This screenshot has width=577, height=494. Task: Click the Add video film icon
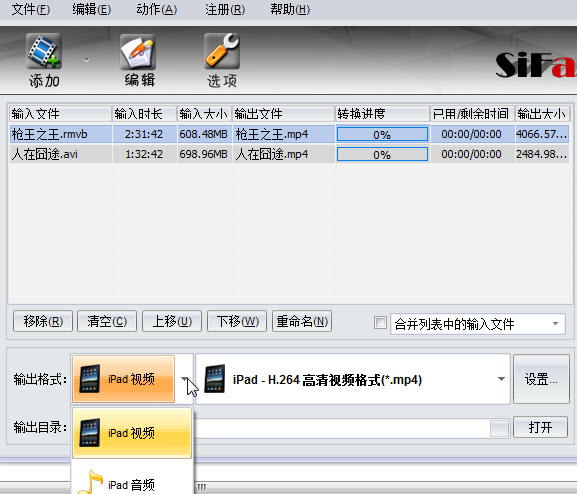(44, 50)
